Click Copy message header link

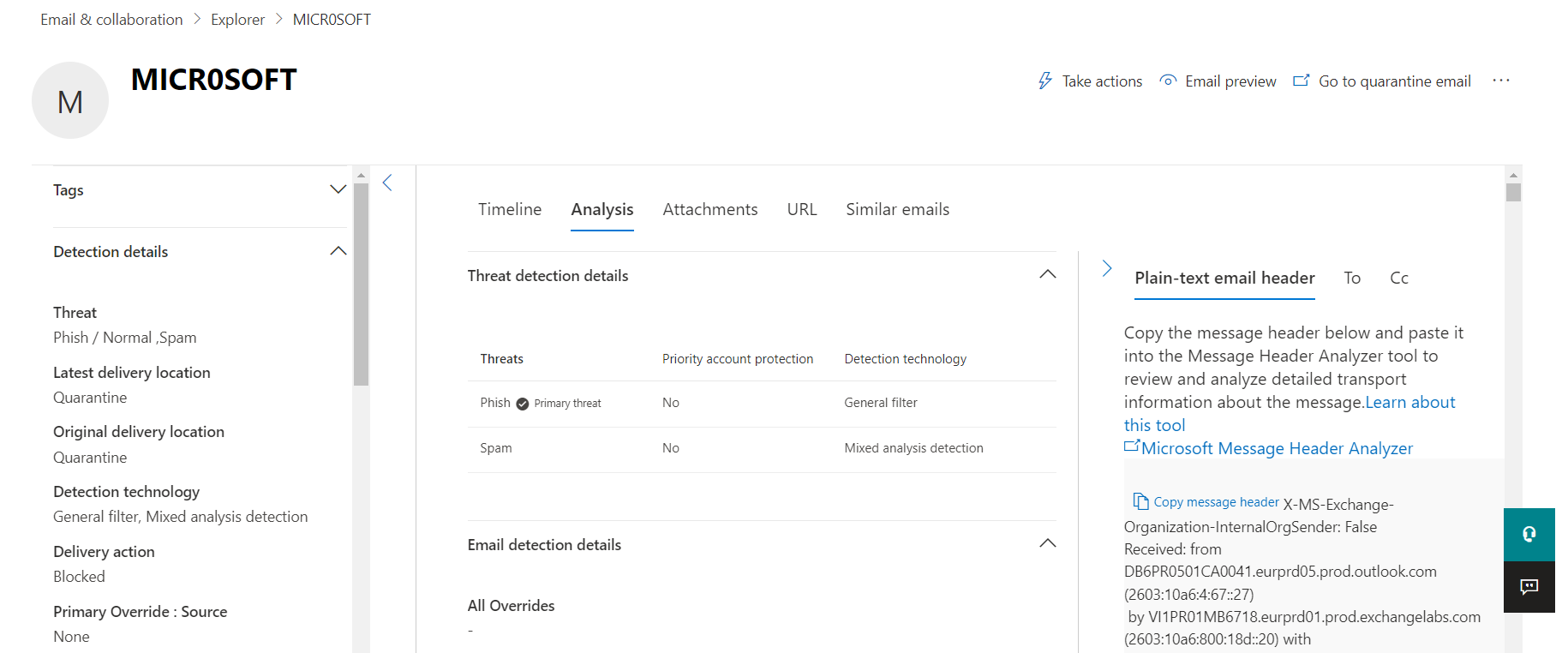click(1216, 502)
